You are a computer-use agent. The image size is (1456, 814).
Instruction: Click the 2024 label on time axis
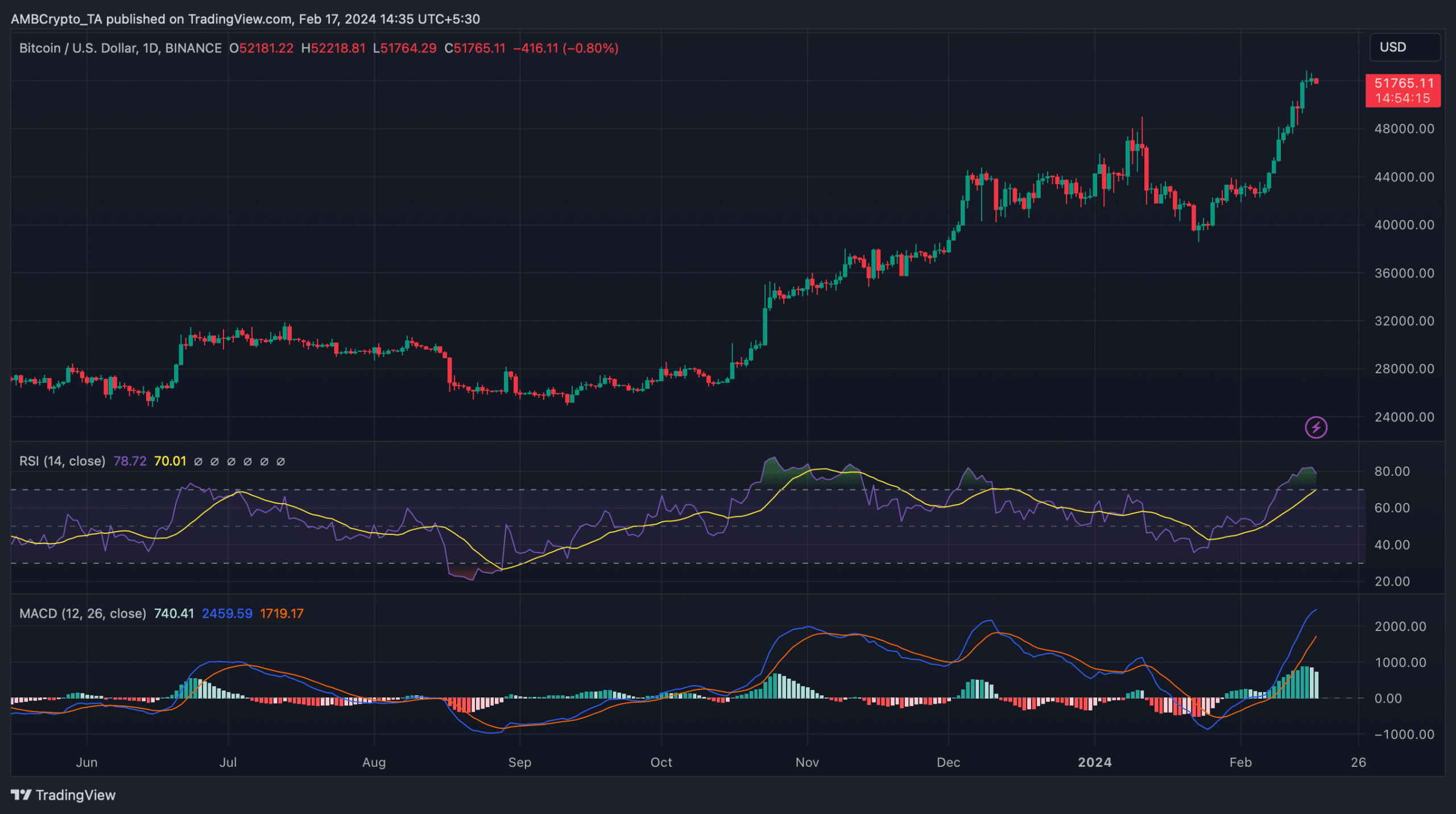pyautogui.click(x=1094, y=762)
